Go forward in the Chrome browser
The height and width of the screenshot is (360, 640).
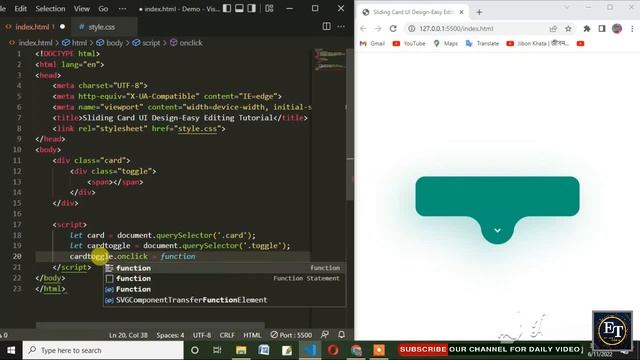pyautogui.click(x=378, y=29)
